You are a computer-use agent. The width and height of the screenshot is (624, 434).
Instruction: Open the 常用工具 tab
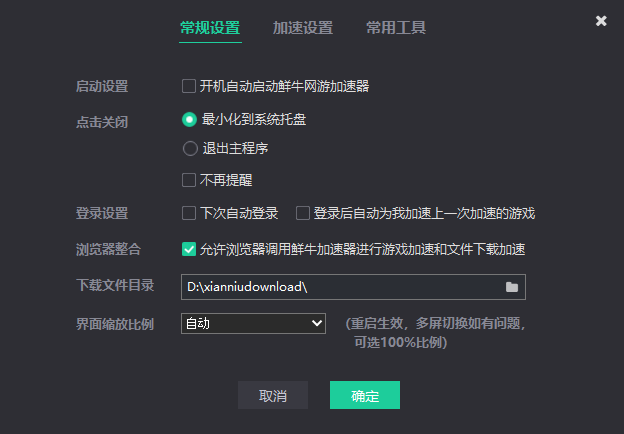pyautogui.click(x=395, y=28)
